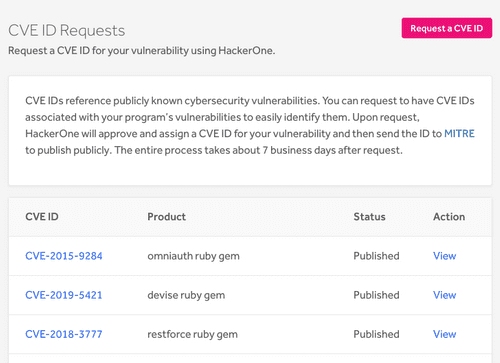Screen dimensions: 500x363
Task: Click the CVE IDs description paragraph
Action: [250, 125]
